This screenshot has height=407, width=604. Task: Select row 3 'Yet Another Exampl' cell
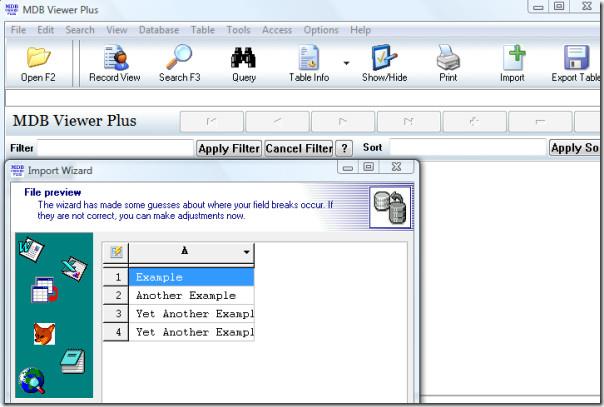pyautogui.click(x=191, y=314)
